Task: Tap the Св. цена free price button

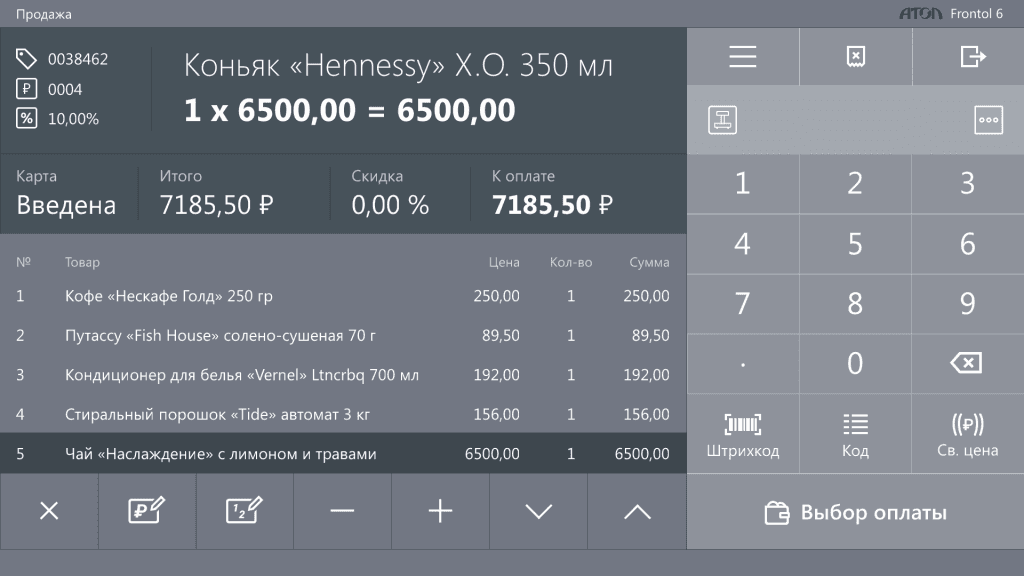Action: pos(968,434)
